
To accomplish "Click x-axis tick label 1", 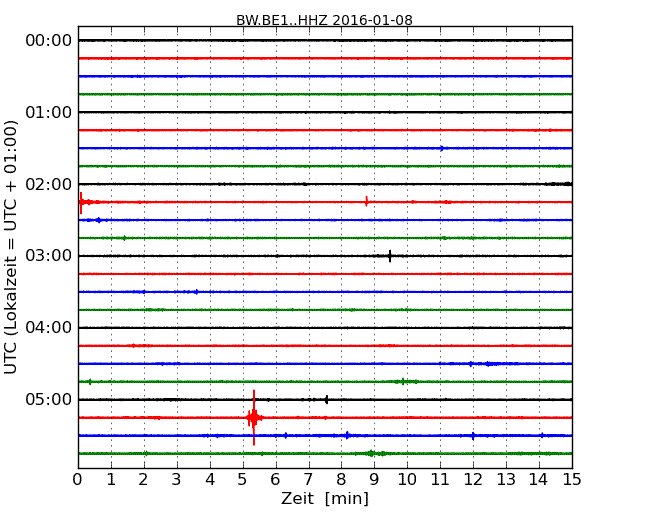I will (111, 480).
